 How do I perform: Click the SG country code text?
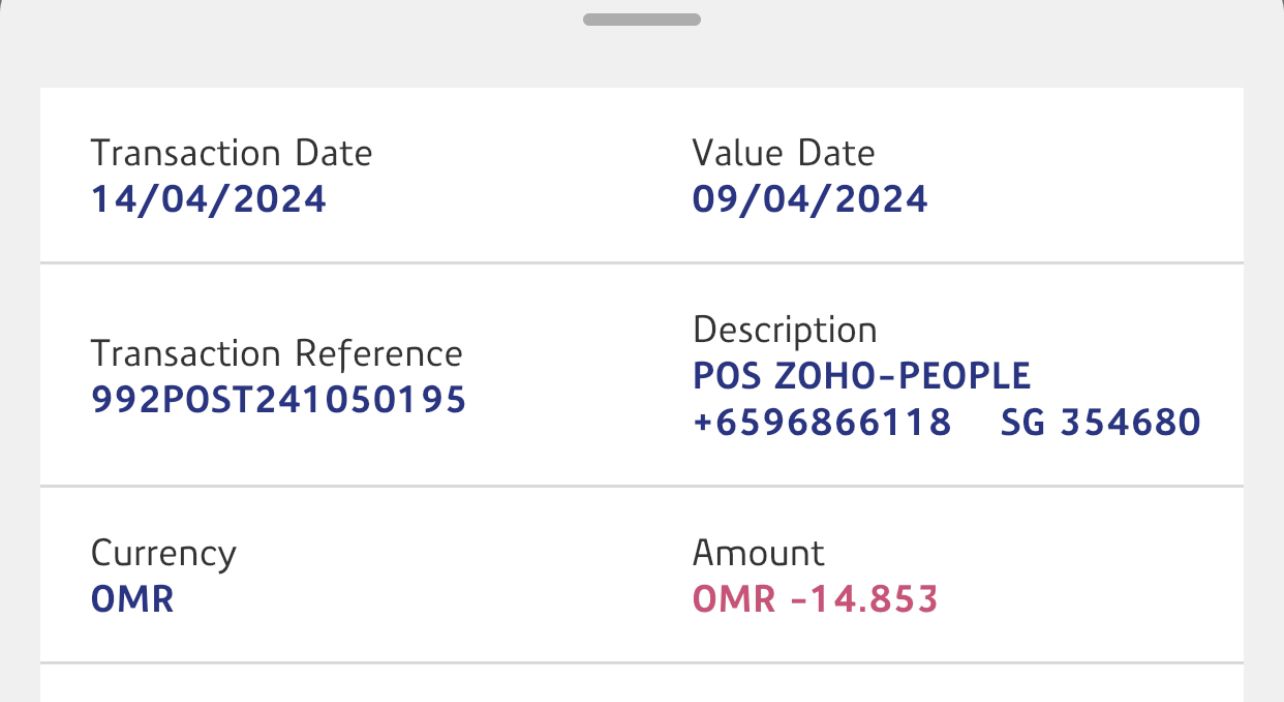[x=1022, y=422]
